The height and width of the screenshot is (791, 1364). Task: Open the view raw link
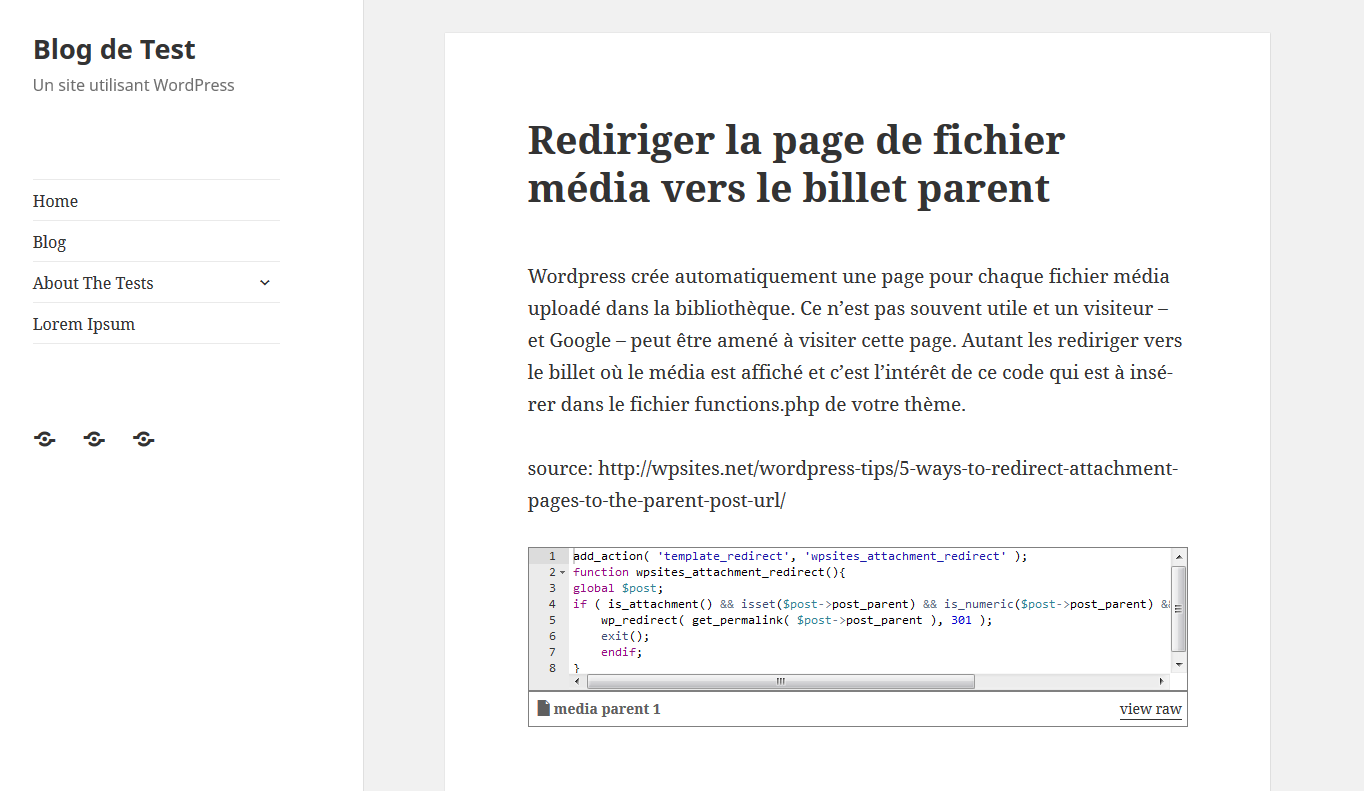click(1151, 709)
